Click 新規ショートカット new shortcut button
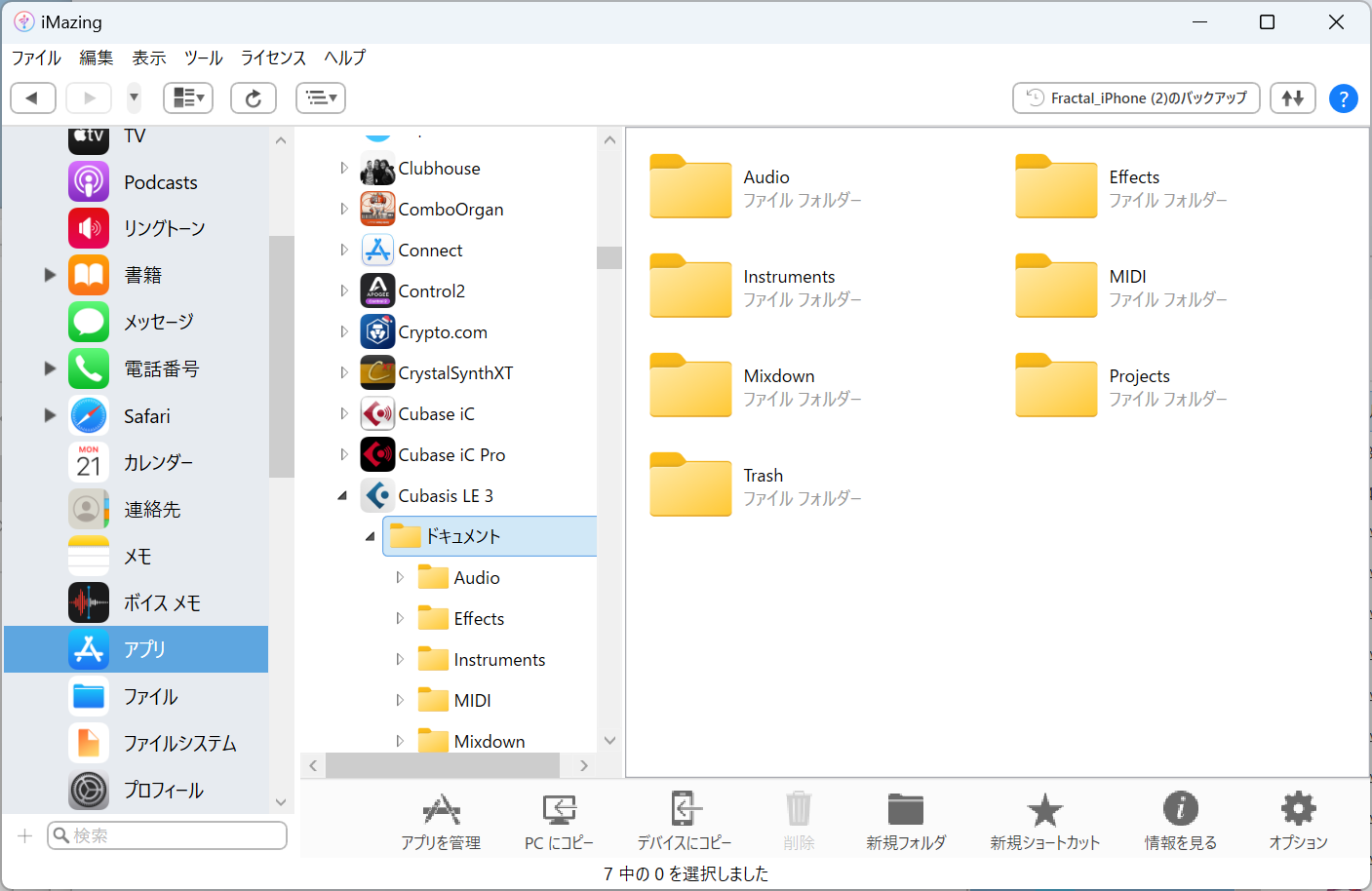1372x891 pixels. [x=1044, y=822]
